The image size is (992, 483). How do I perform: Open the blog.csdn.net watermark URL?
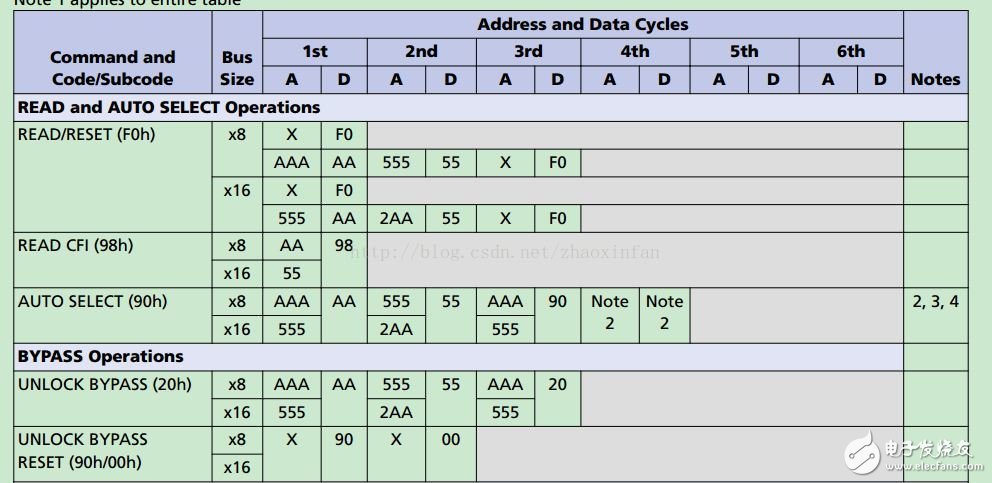[x=505, y=252]
